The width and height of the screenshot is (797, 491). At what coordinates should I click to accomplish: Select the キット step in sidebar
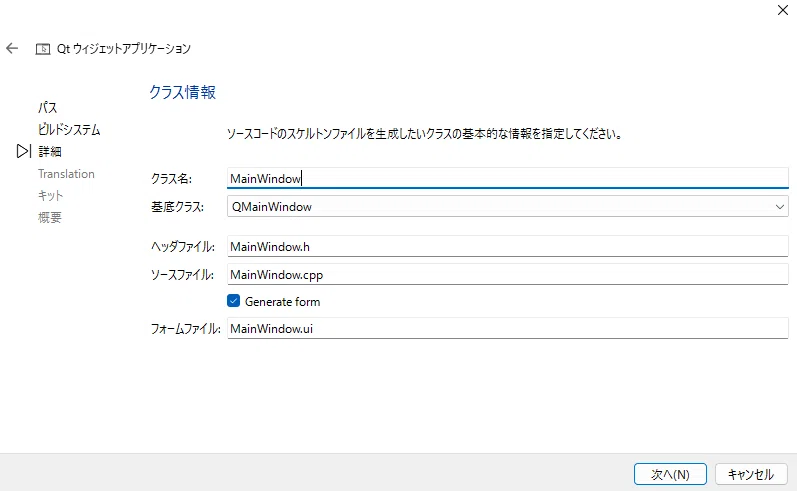tap(50, 195)
